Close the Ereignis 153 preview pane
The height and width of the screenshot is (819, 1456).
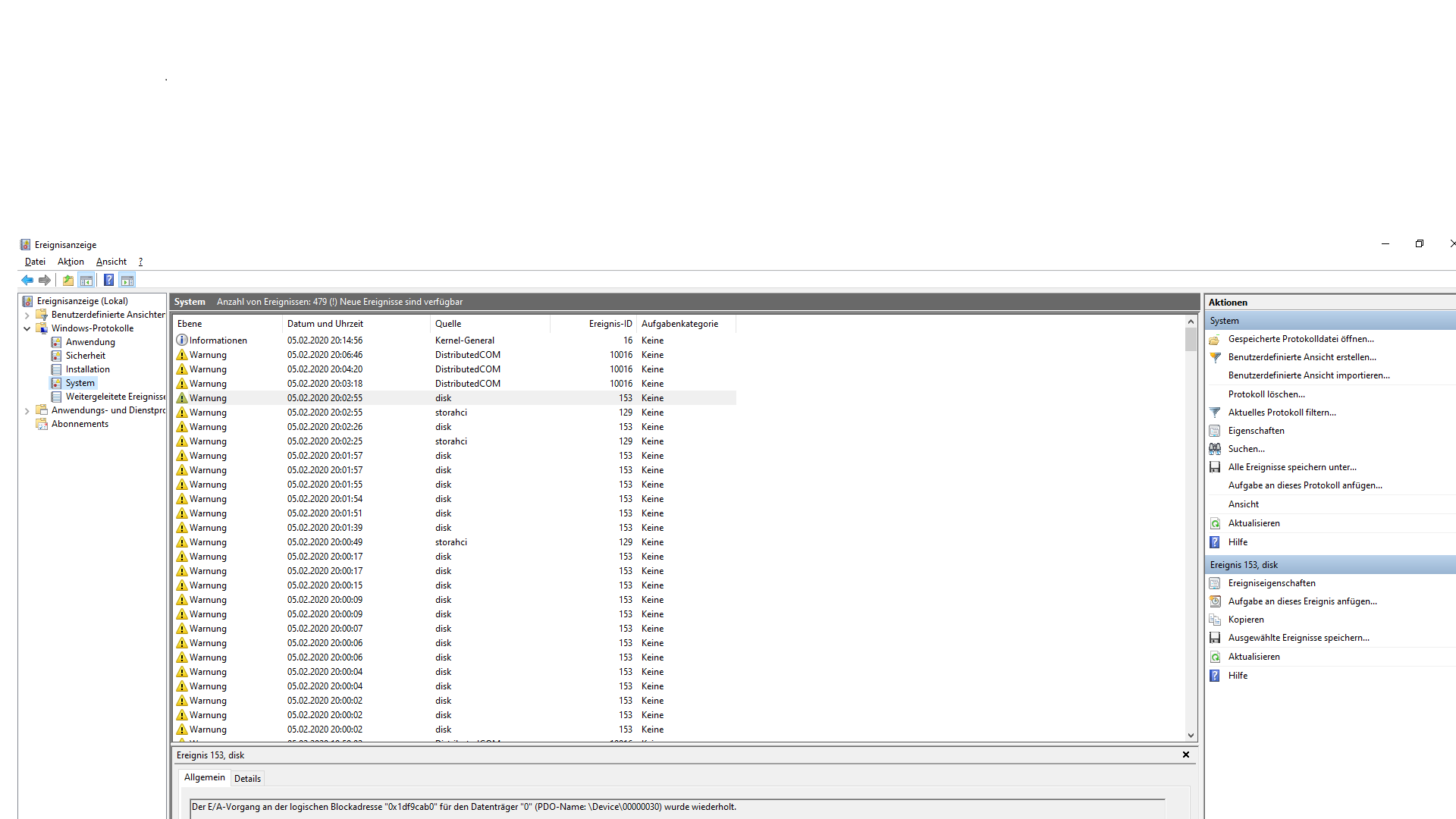1186,755
